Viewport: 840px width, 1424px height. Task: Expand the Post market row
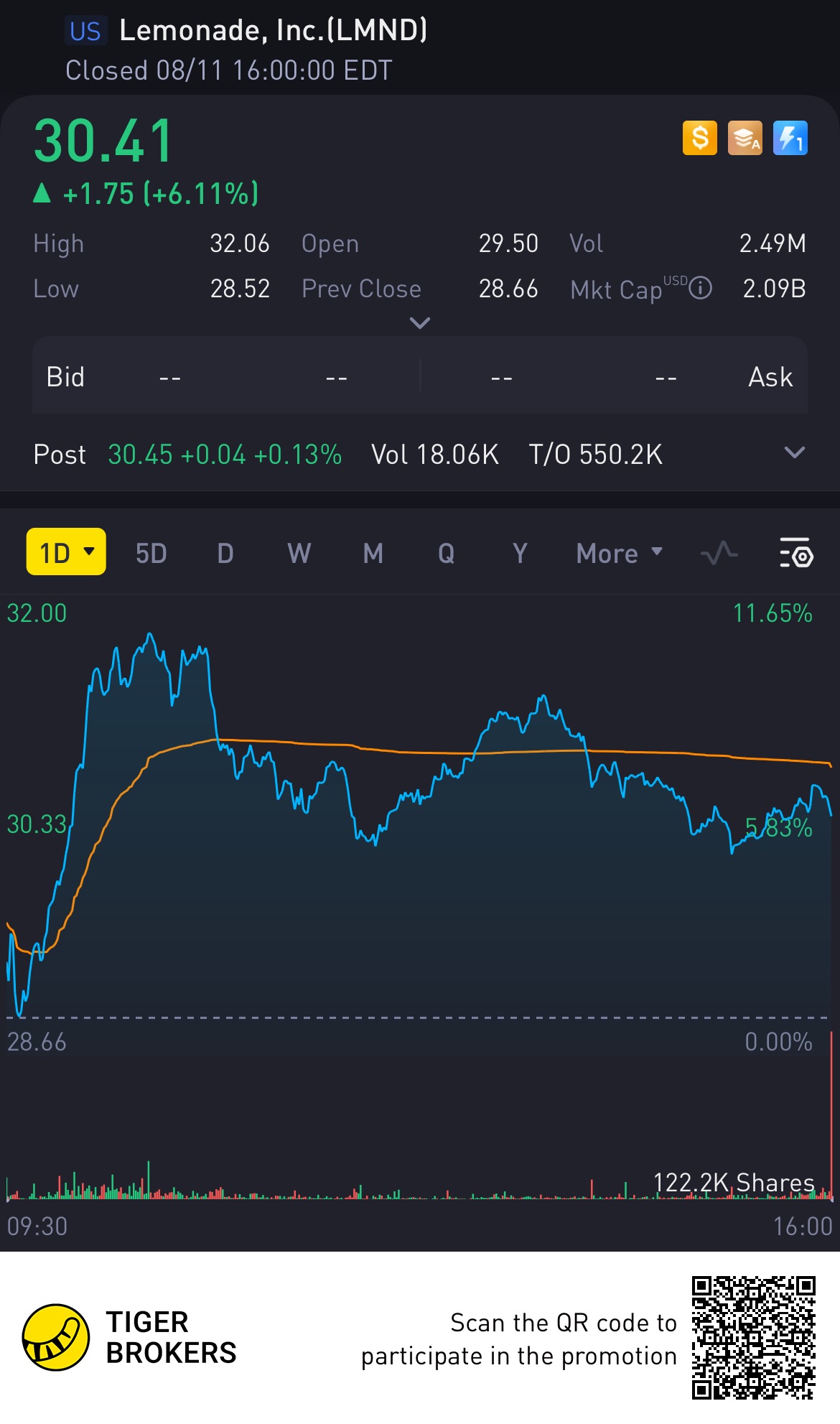[x=794, y=453]
